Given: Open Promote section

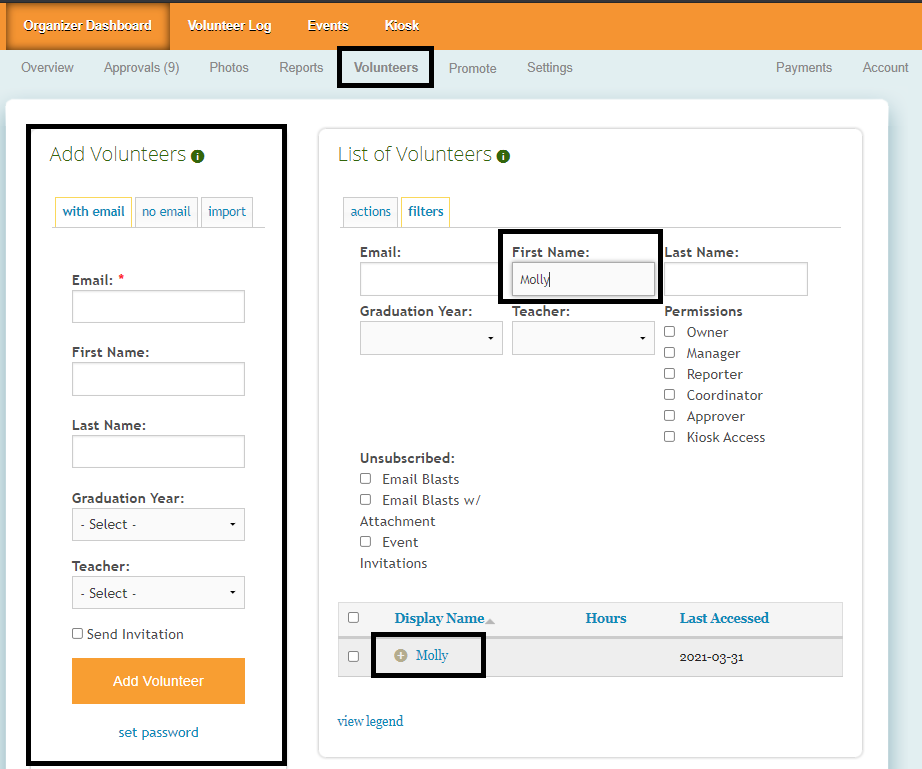Looking at the screenshot, I should (473, 68).
